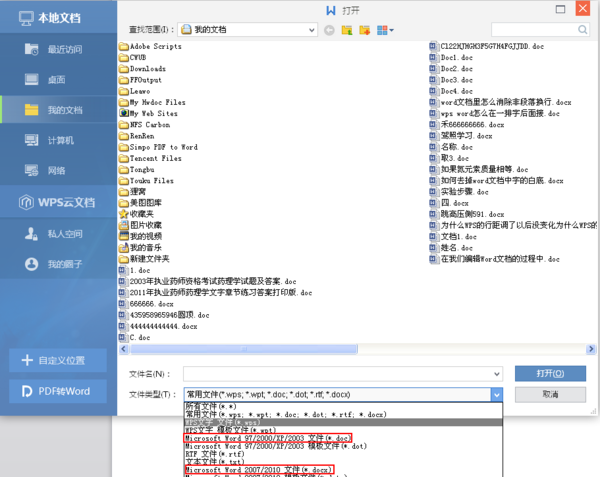The width and height of the screenshot is (600, 477).
Task: Choose 文本文件(*.txt) file type
Action: point(343,462)
